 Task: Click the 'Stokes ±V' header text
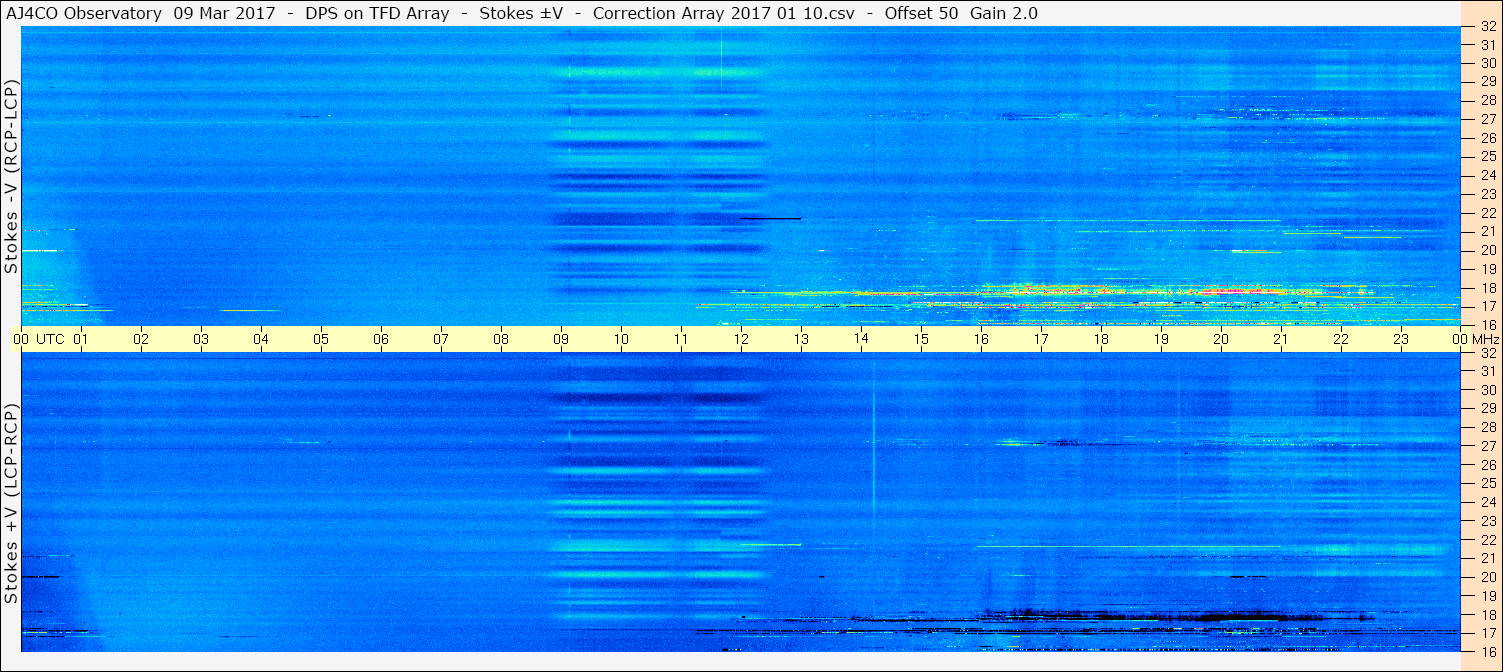click(x=521, y=14)
